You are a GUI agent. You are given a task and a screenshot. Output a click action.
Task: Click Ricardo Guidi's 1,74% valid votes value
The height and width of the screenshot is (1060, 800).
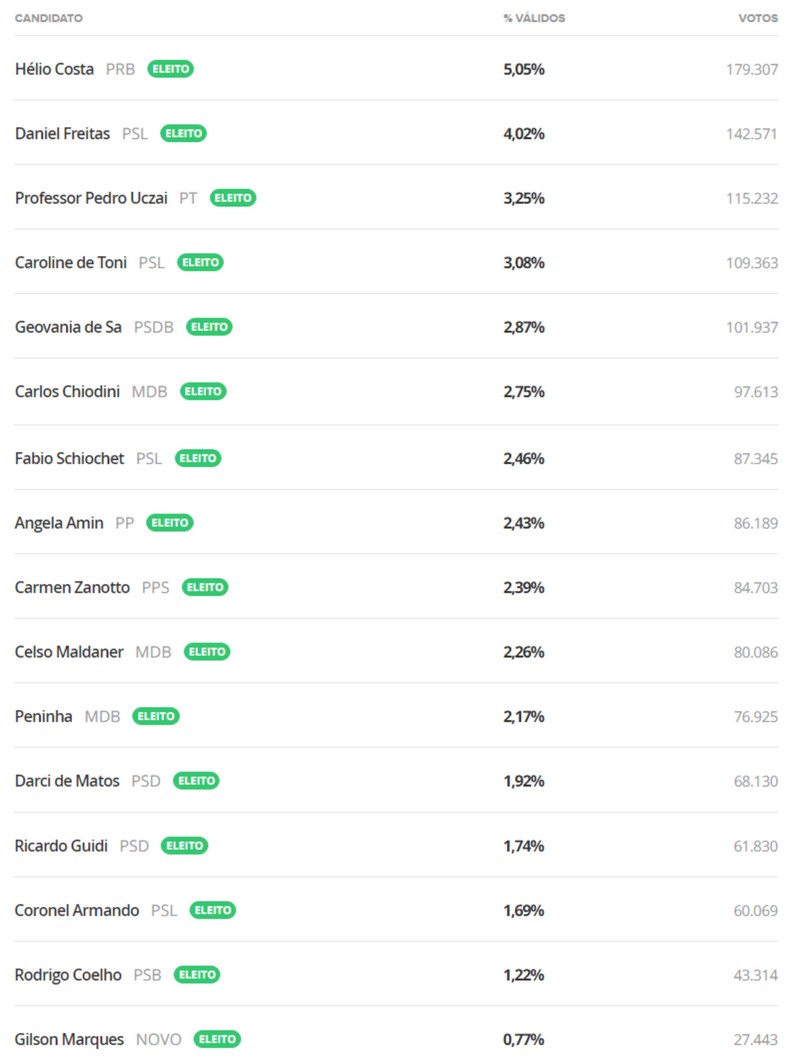(524, 846)
